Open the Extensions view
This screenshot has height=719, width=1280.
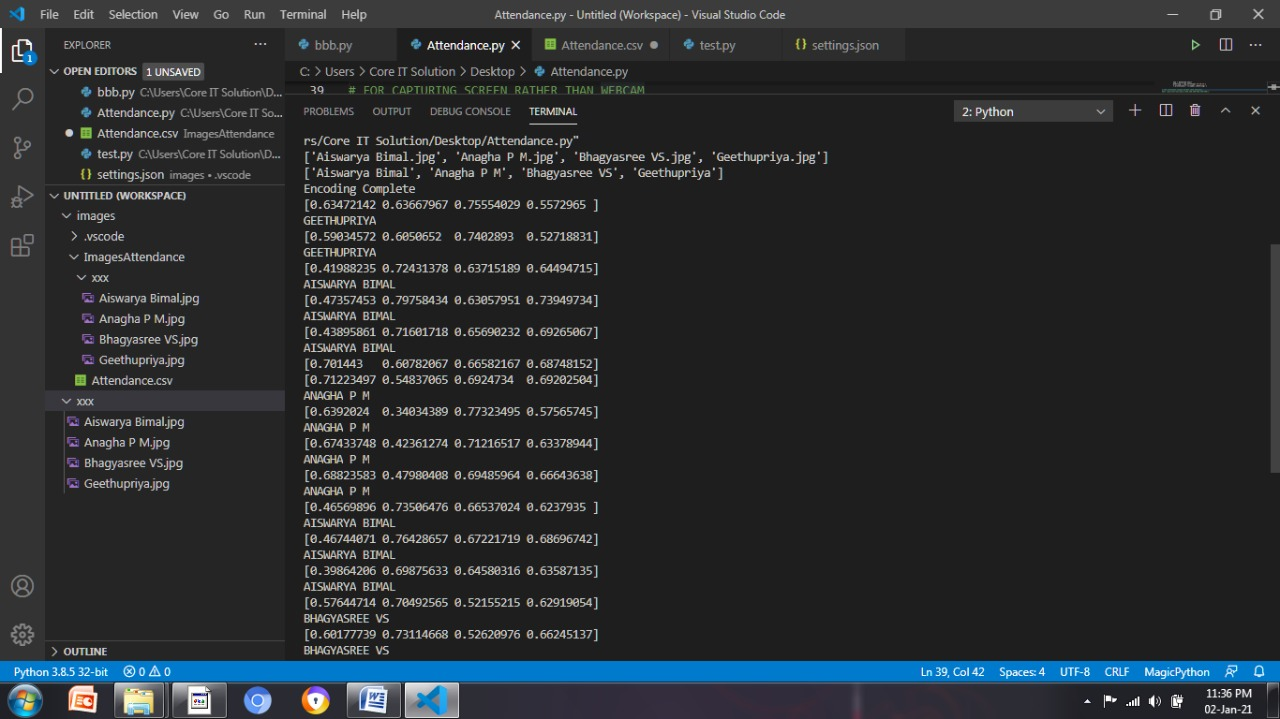(x=22, y=246)
